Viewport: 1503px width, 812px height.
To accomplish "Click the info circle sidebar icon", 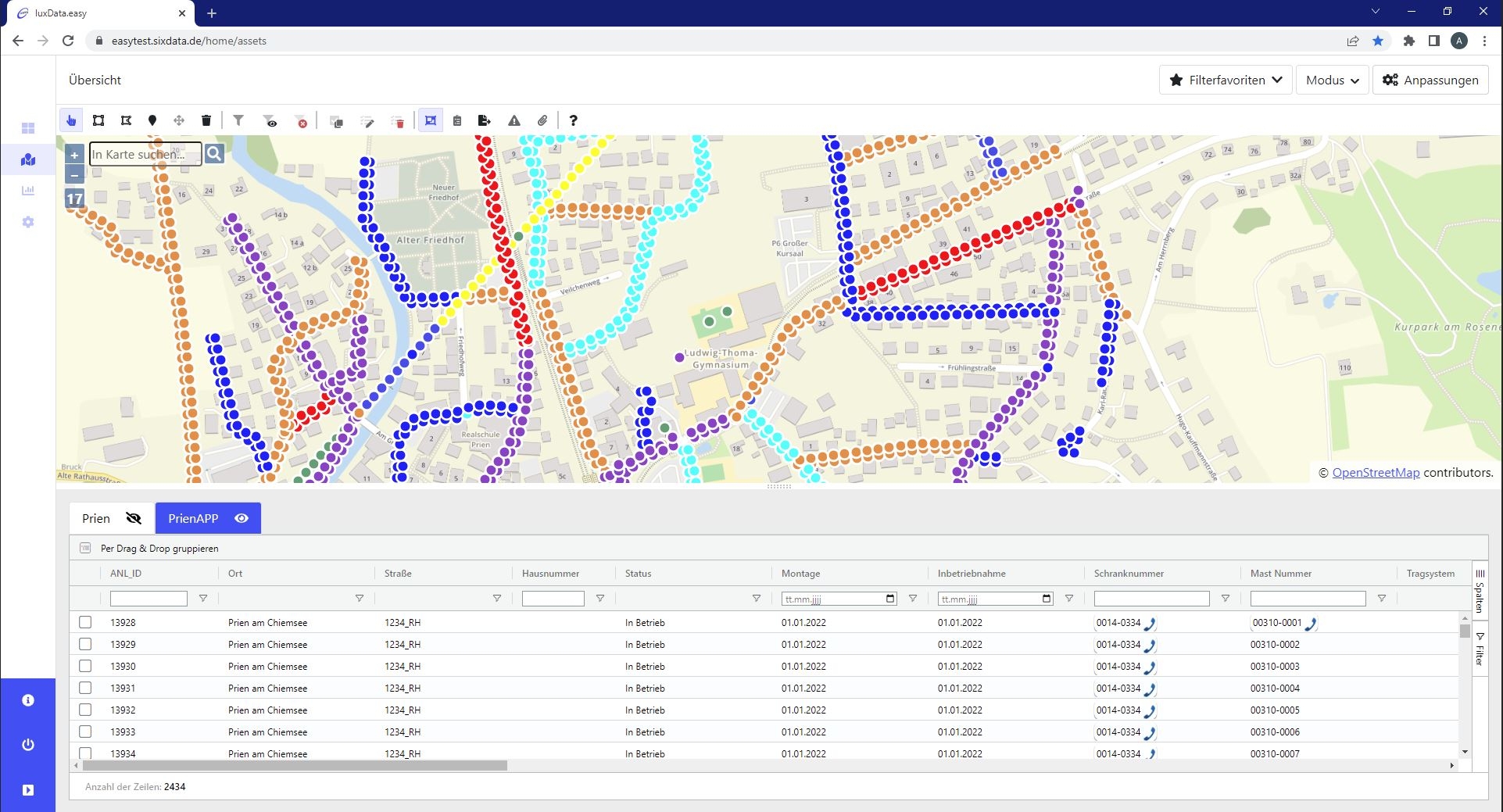I will coord(28,700).
